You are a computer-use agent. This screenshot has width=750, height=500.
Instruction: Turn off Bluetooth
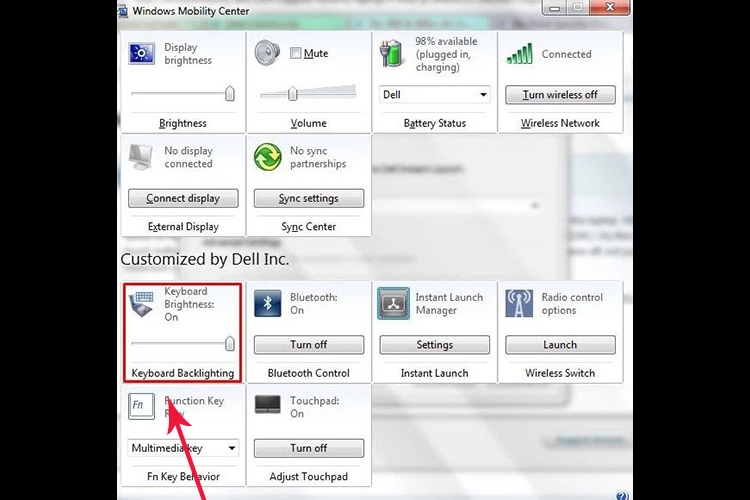coord(309,344)
